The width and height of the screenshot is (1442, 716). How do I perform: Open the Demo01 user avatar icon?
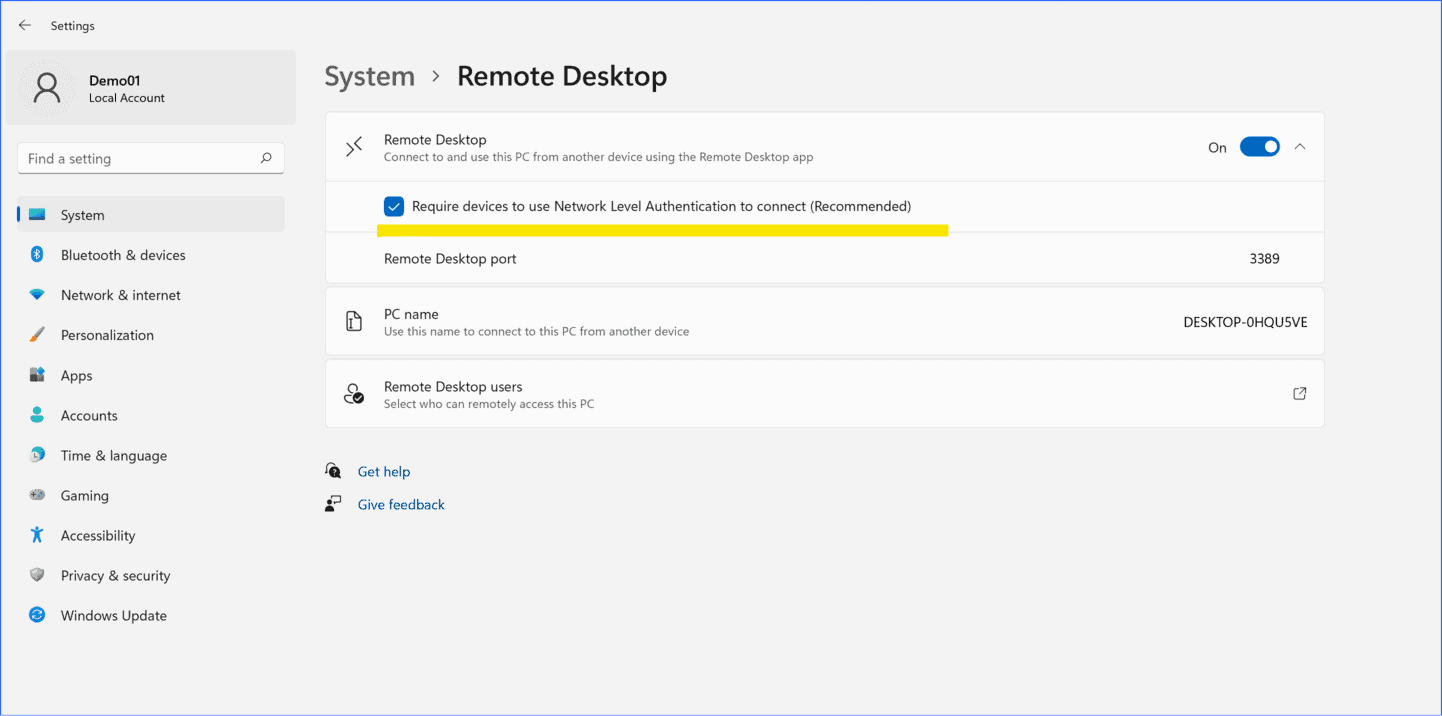coord(47,88)
